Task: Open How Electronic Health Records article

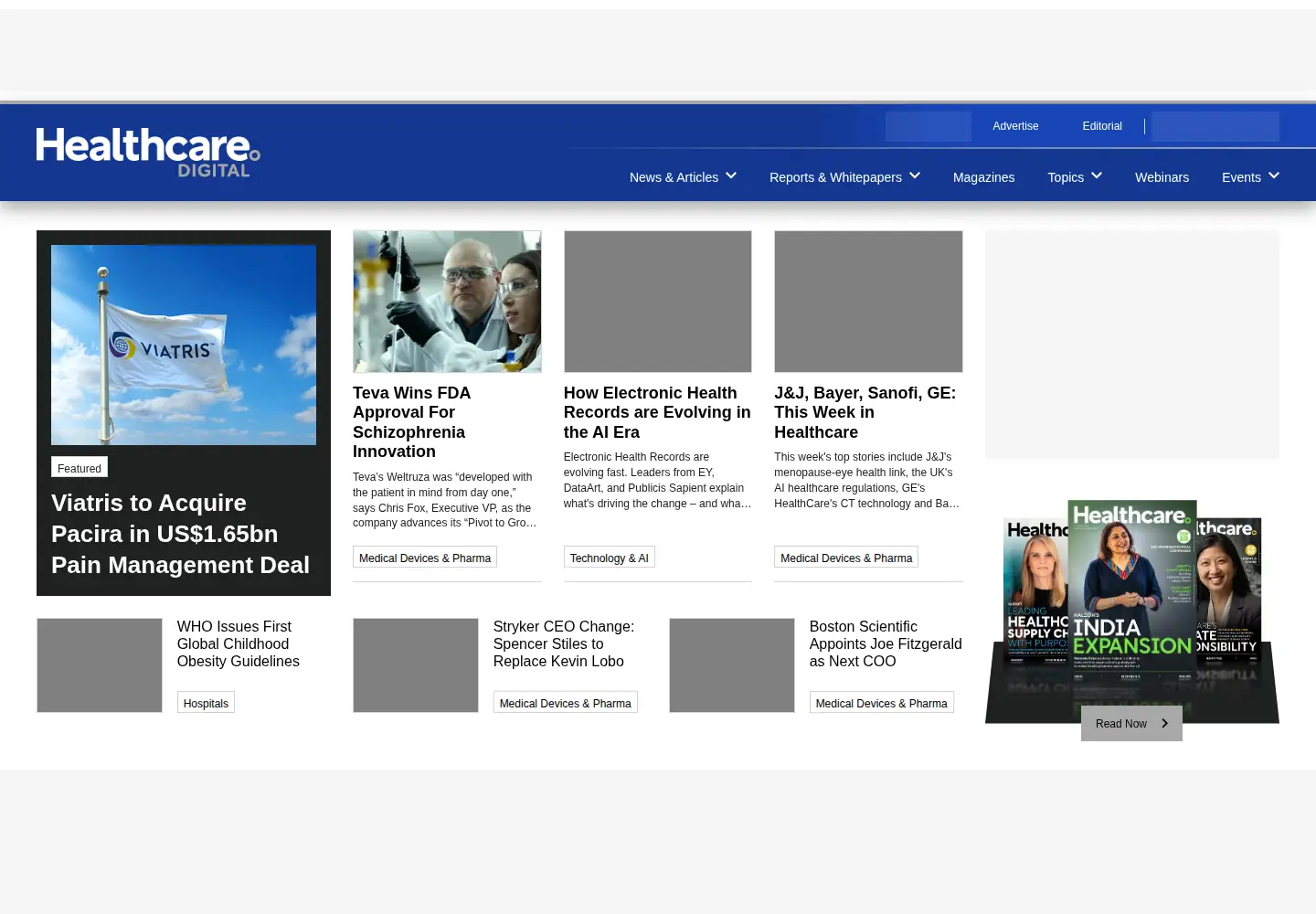Action: pyautogui.click(x=657, y=412)
